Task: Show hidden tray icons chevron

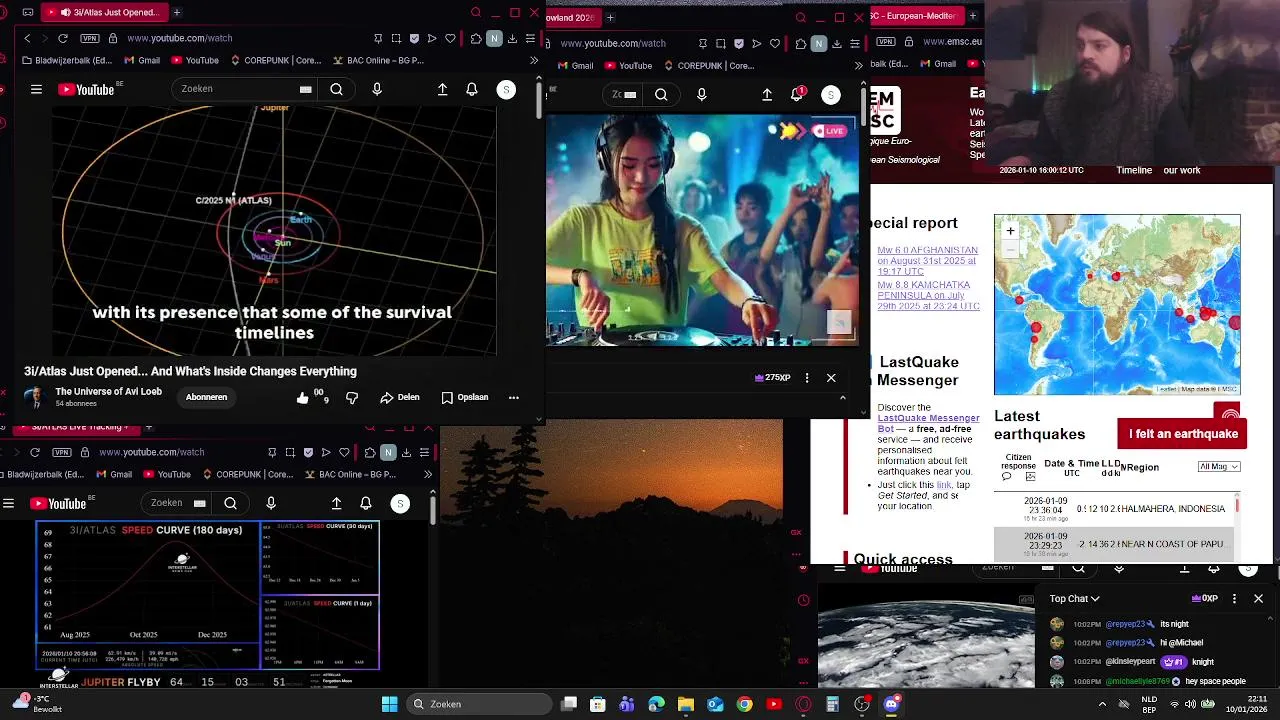Action: click(x=1103, y=704)
